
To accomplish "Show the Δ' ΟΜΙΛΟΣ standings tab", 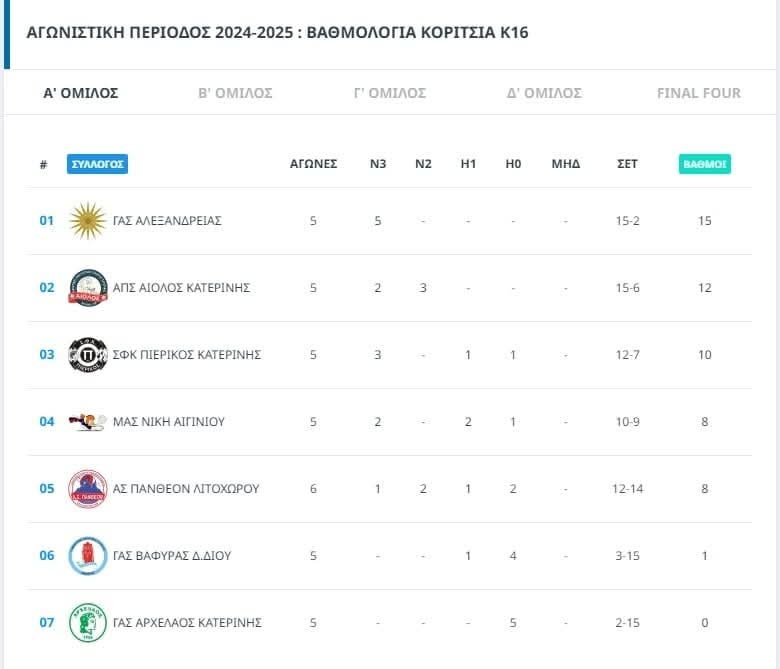I will click(x=544, y=93).
